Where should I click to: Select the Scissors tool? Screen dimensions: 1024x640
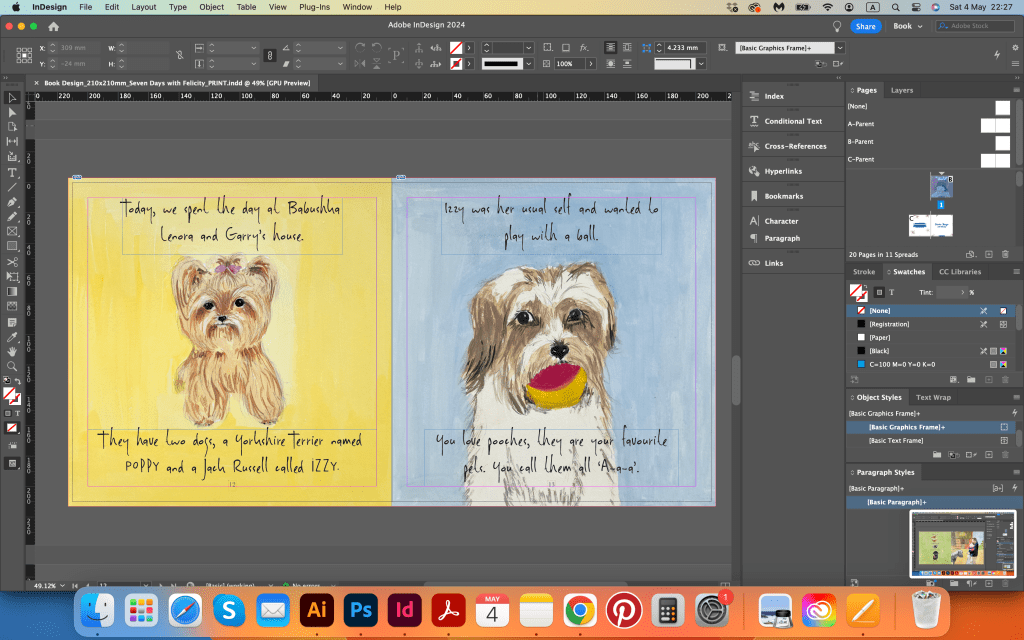12,261
